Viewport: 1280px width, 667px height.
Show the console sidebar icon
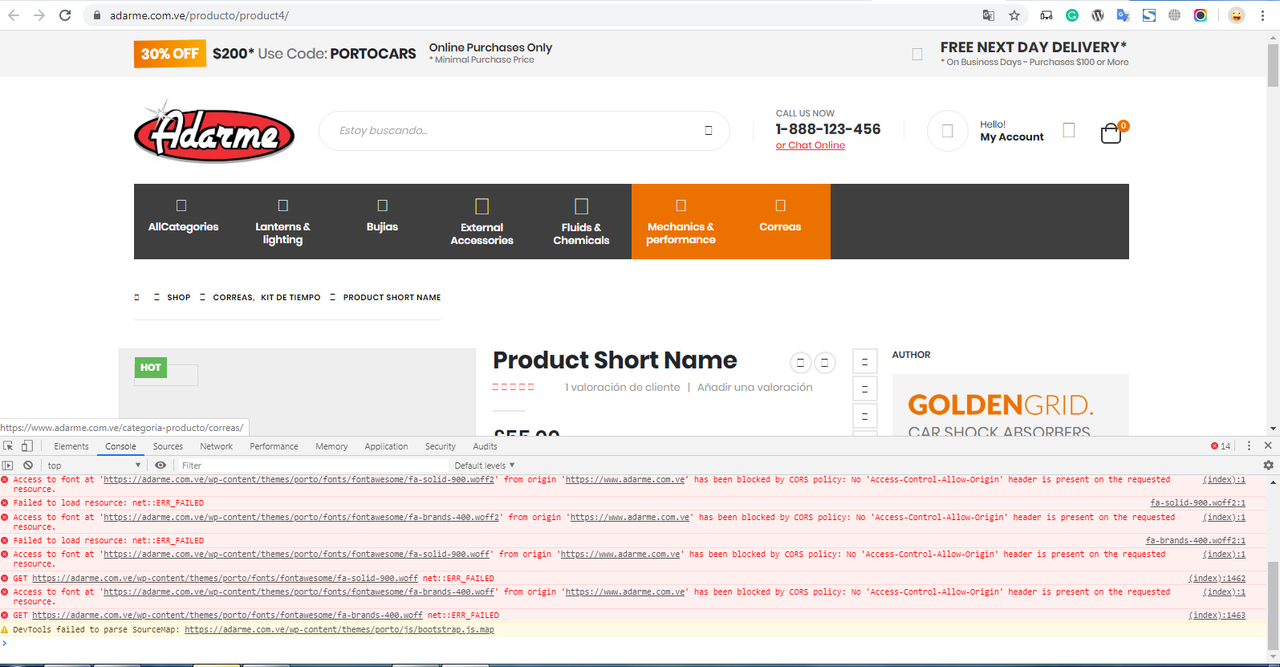point(8,465)
